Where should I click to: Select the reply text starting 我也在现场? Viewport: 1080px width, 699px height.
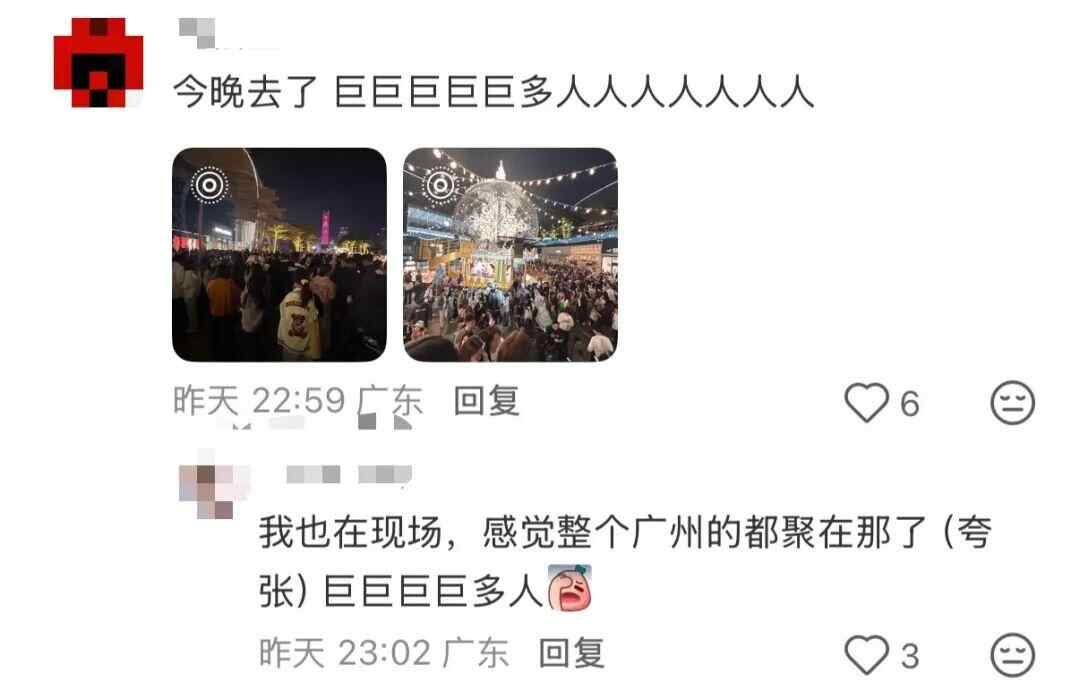tap(625, 561)
